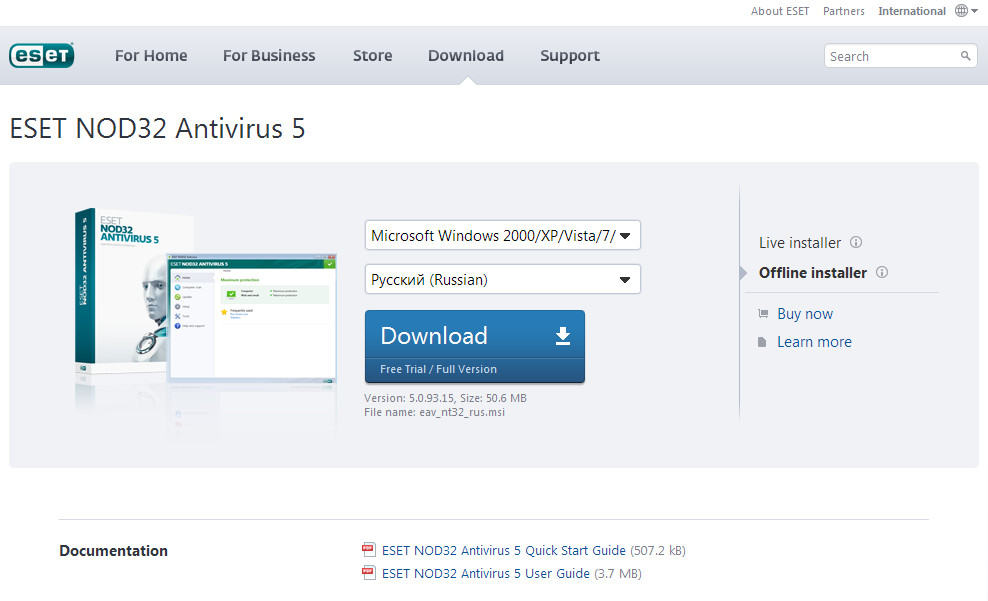This screenshot has width=988, height=601.
Task: Click info icon next to Live installer
Action: [856, 242]
